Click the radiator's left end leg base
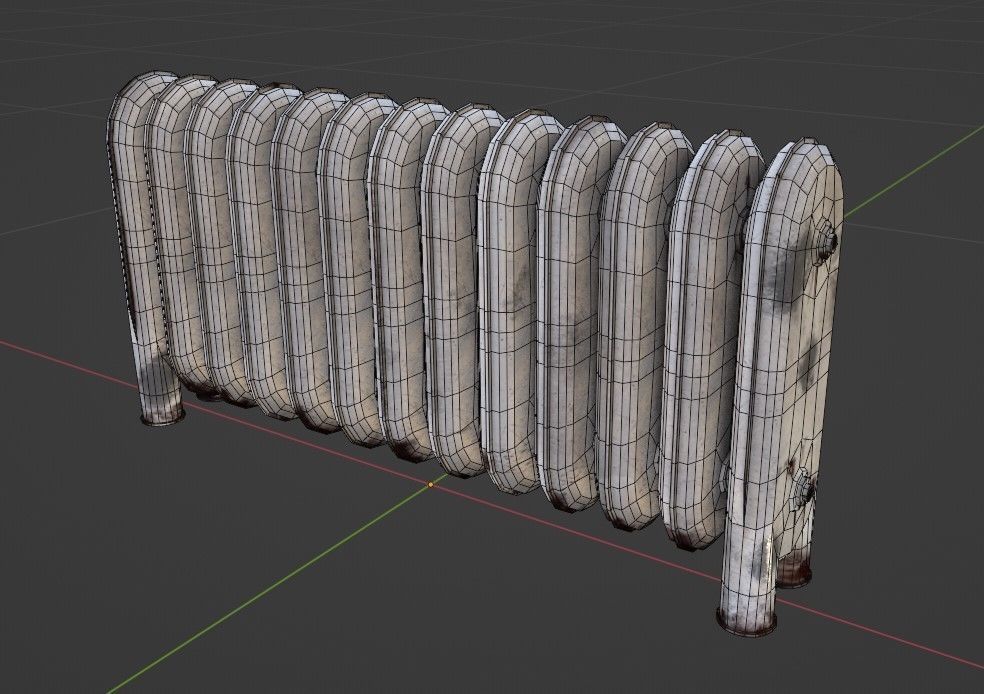This screenshot has width=984, height=694. (163, 416)
